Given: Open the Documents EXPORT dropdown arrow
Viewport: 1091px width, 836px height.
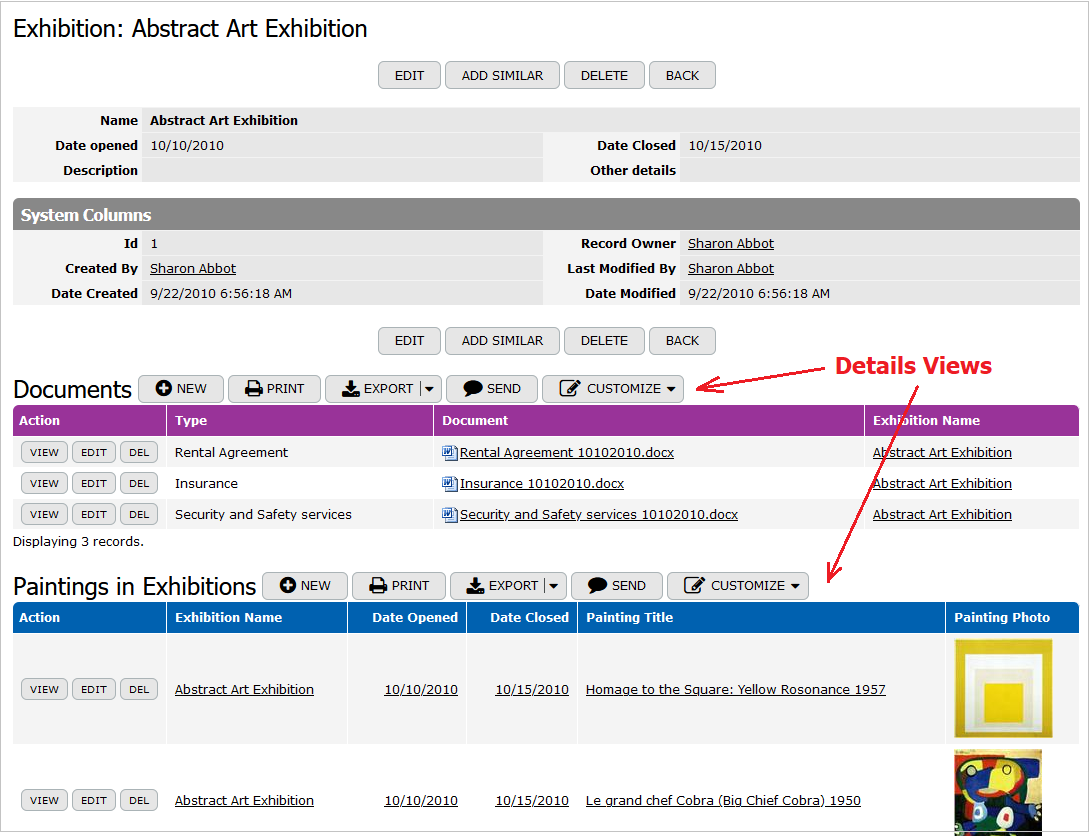Looking at the screenshot, I should pyautogui.click(x=430, y=389).
